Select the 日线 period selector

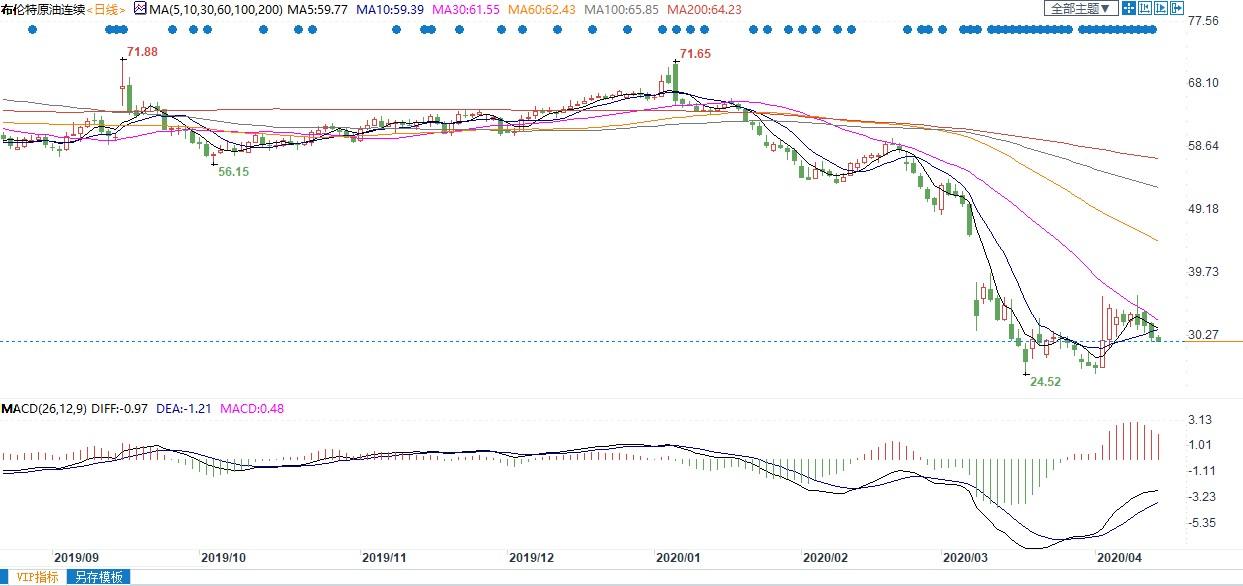[105, 9]
